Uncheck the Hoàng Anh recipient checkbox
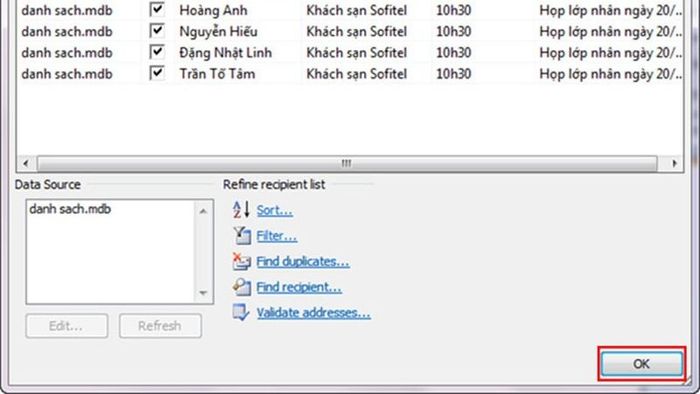The image size is (700, 394). tap(157, 9)
